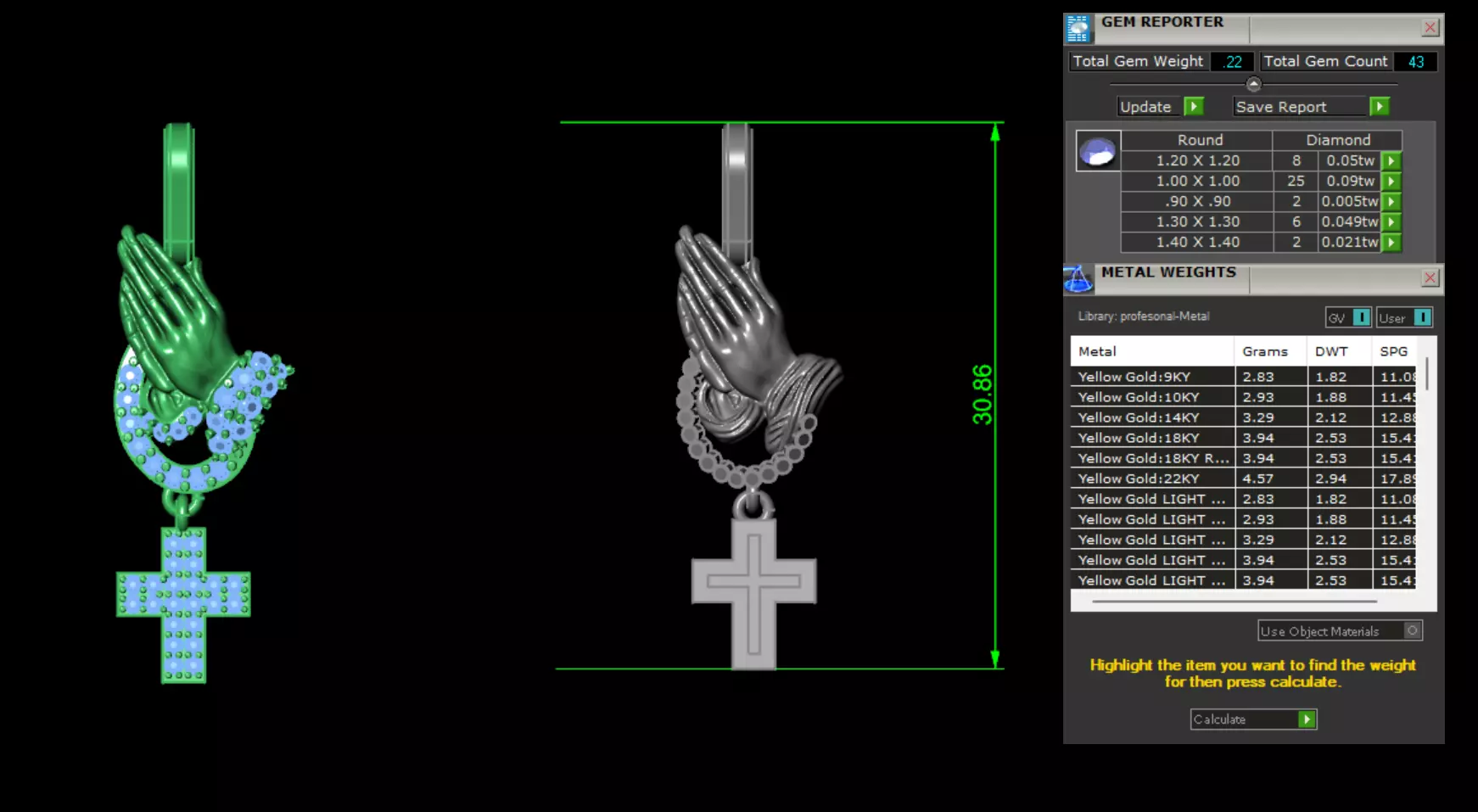Screen dimensions: 1478x812
Task: Select the Yellow Gold:9KY row
Action: 1243,377
